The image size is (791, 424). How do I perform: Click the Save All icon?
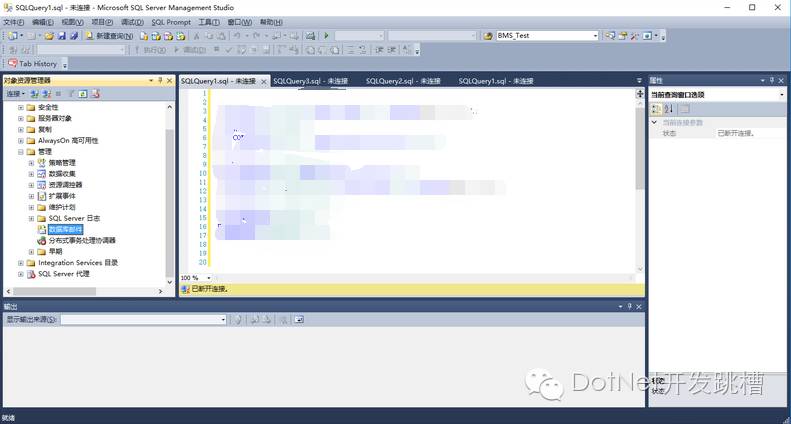74,36
